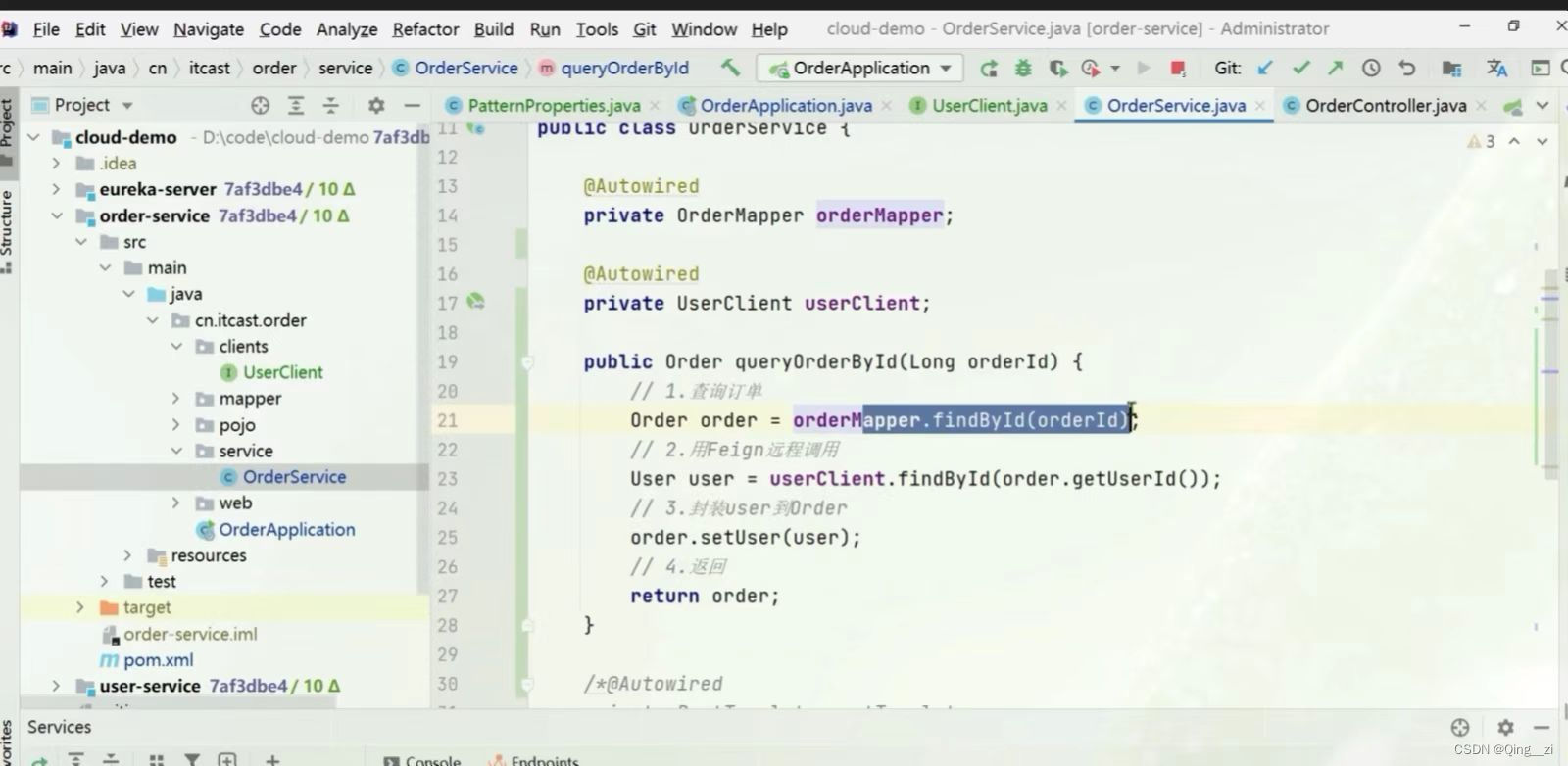Switch to the OrderApplication.java tab

[786, 105]
